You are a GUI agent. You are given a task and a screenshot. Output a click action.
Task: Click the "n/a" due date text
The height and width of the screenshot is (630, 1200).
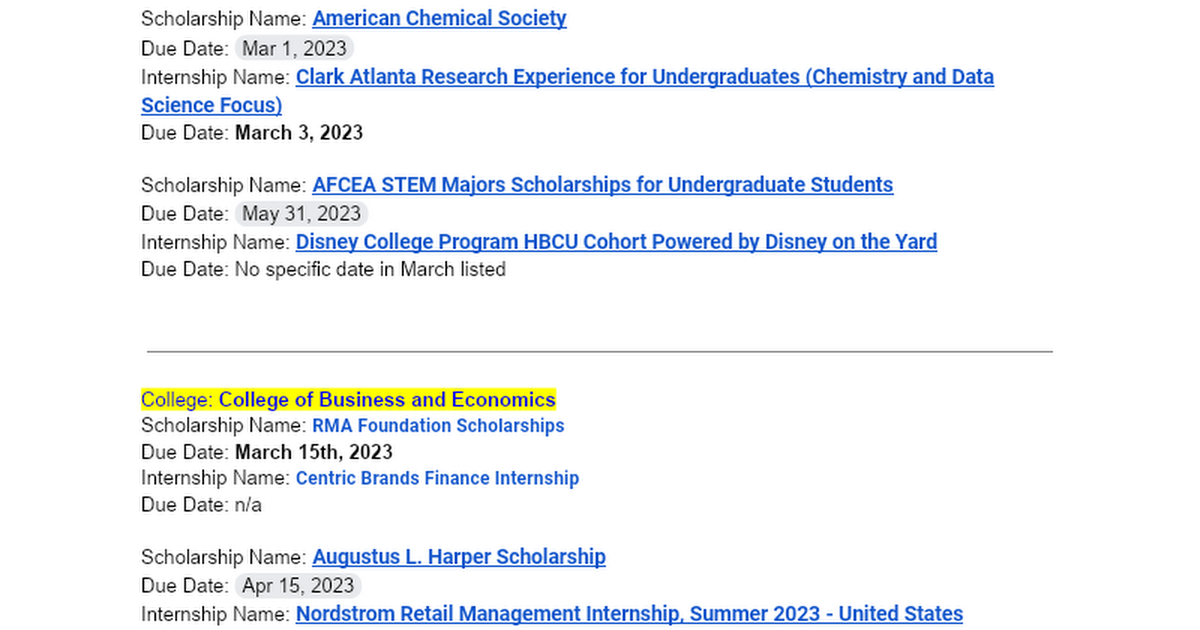pyautogui.click(x=248, y=505)
